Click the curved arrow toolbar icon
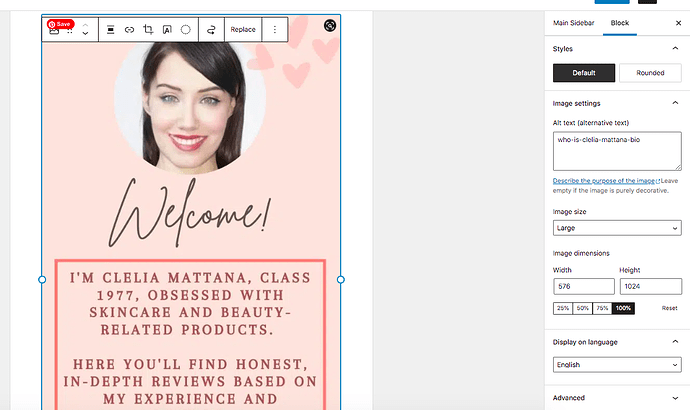 (211, 30)
